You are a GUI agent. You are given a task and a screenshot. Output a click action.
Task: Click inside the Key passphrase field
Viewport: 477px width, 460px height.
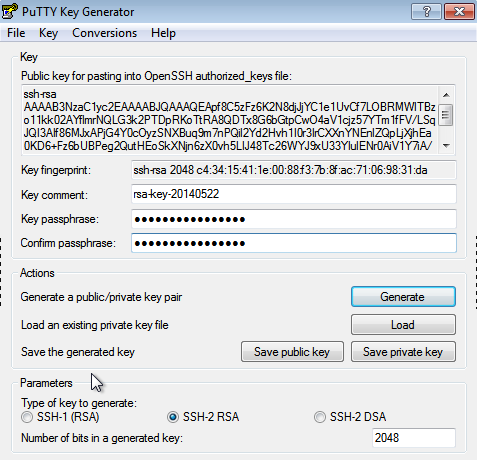pos(294,219)
